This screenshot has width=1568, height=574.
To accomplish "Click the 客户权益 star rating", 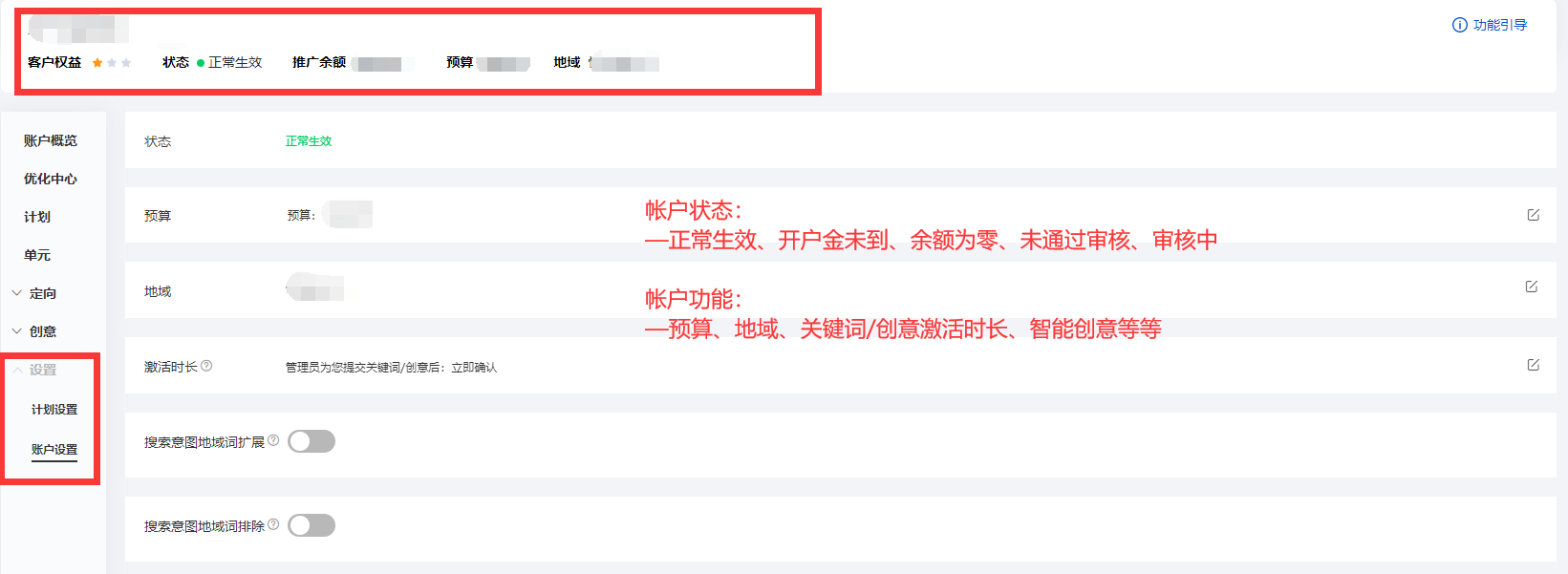I will click(112, 63).
